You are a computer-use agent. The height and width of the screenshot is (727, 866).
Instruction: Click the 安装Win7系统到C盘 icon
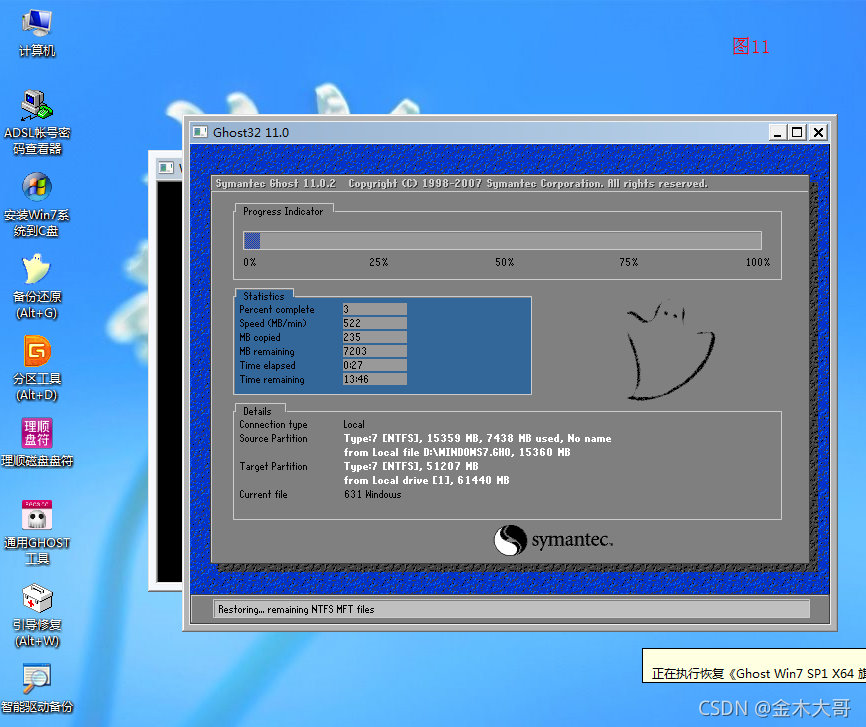pos(37,204)
